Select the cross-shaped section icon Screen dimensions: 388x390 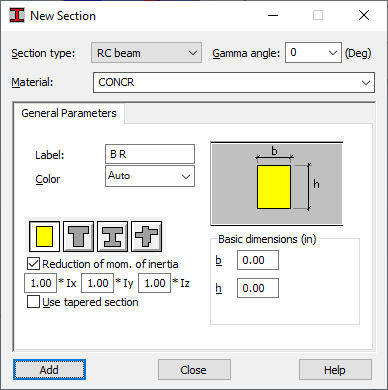tap(146, 236)
